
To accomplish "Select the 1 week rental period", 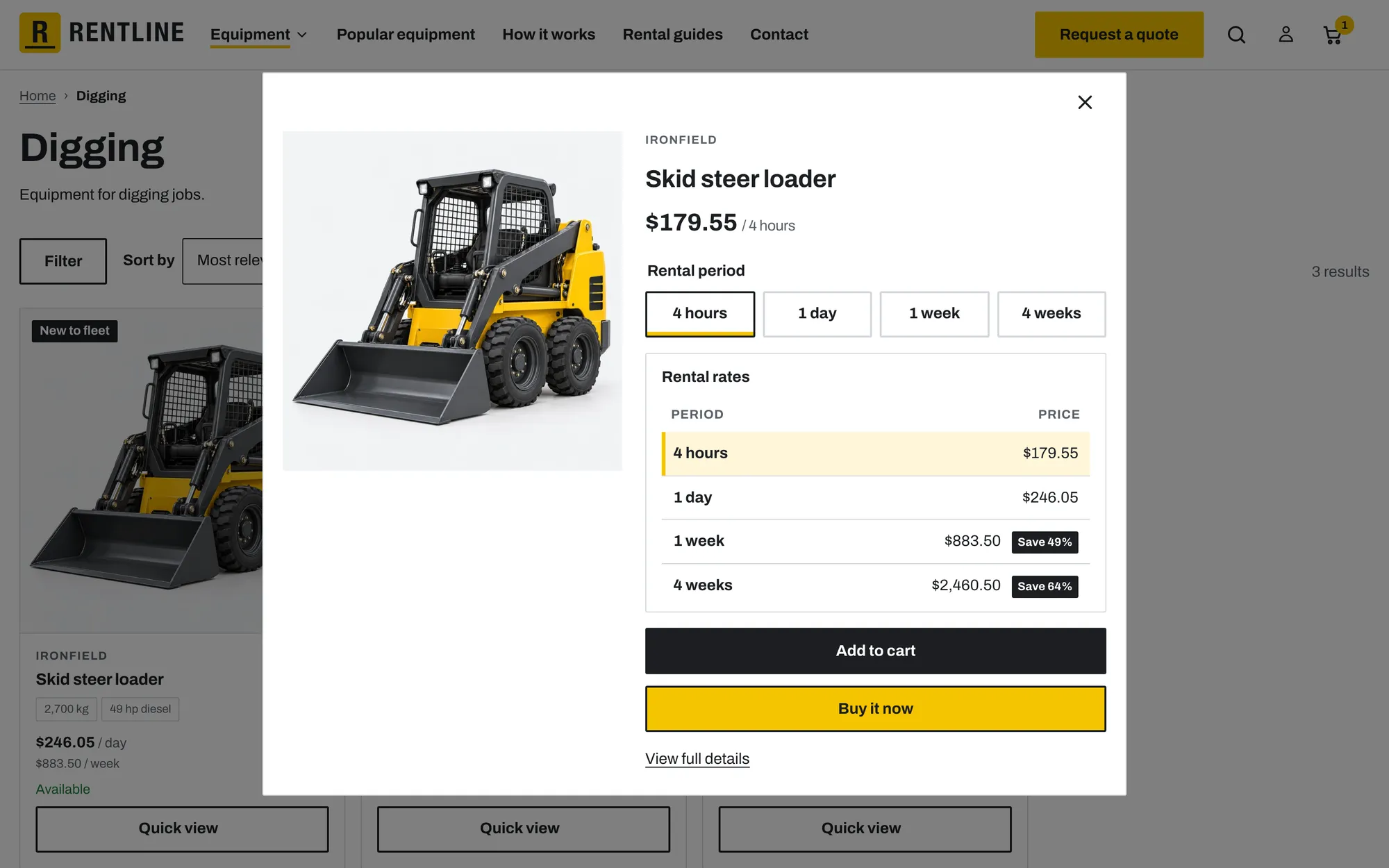I will tap(934, 314).
